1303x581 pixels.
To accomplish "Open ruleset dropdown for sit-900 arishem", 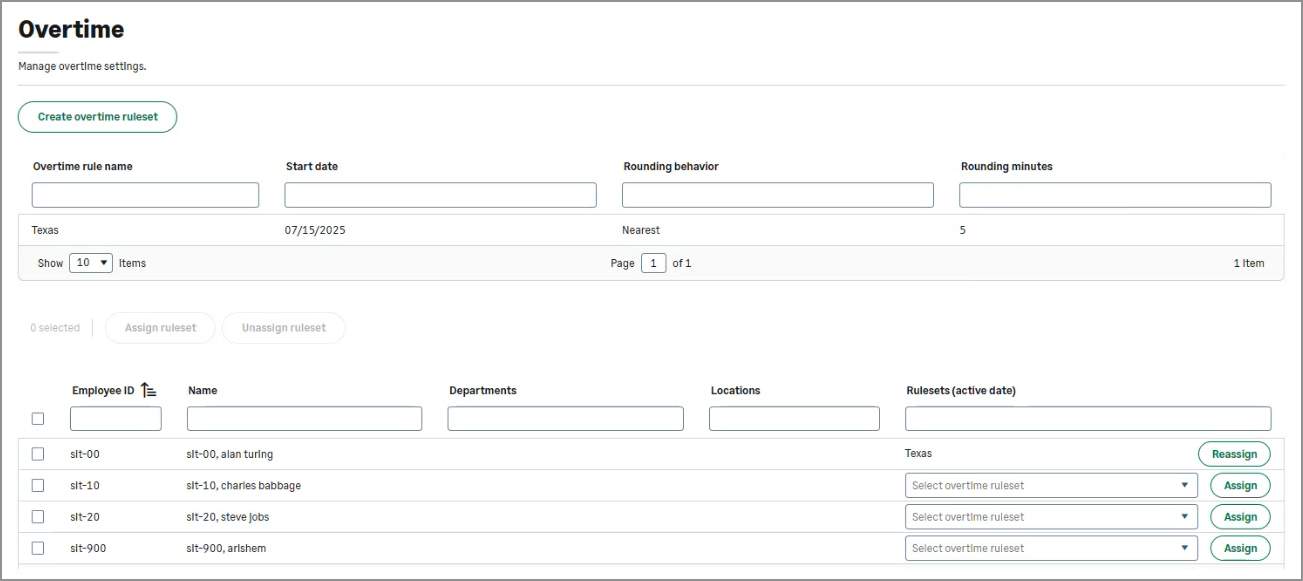I will [1050, 548].
